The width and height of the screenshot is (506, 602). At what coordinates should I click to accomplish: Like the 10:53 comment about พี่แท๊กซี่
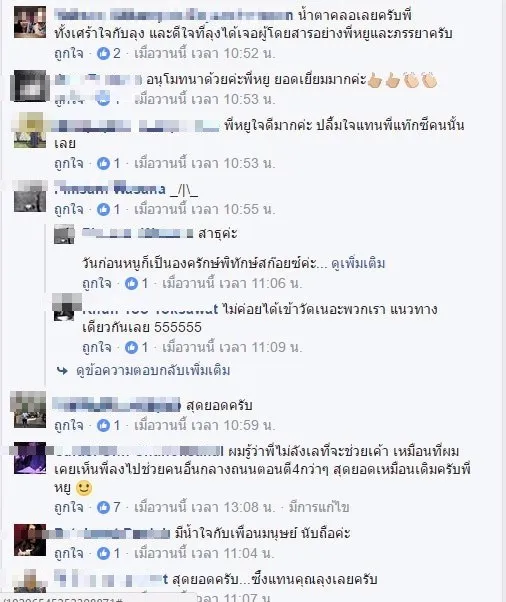(69, 164)
